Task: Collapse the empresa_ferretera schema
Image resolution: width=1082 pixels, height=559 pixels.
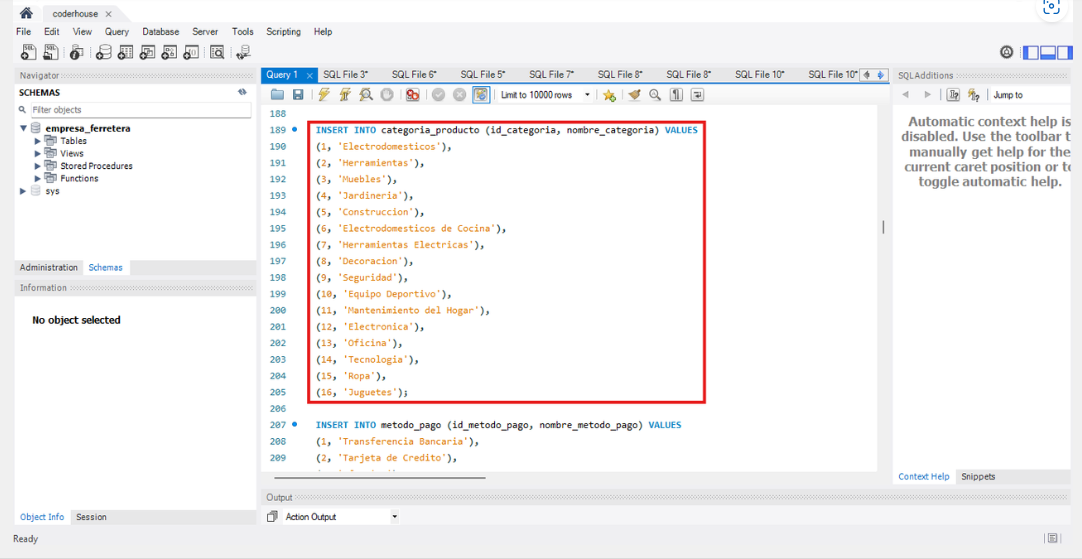Action: click(23, 128)
